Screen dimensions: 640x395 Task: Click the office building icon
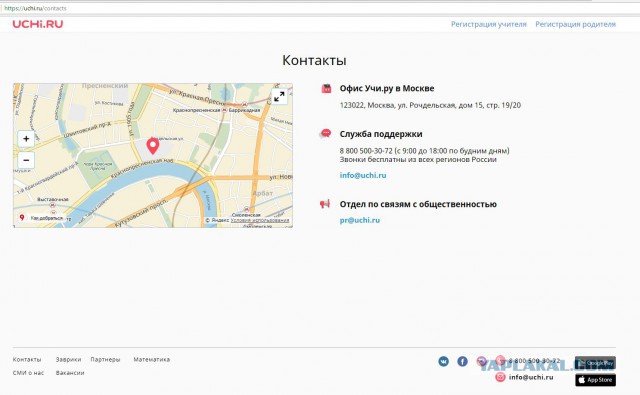pyautogui.click(x=326, y=89)
